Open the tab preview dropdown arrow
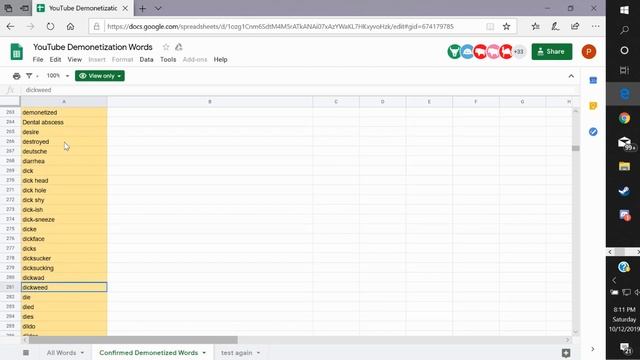The width and height of the screenshot is (640, 360). pos(158,8)
